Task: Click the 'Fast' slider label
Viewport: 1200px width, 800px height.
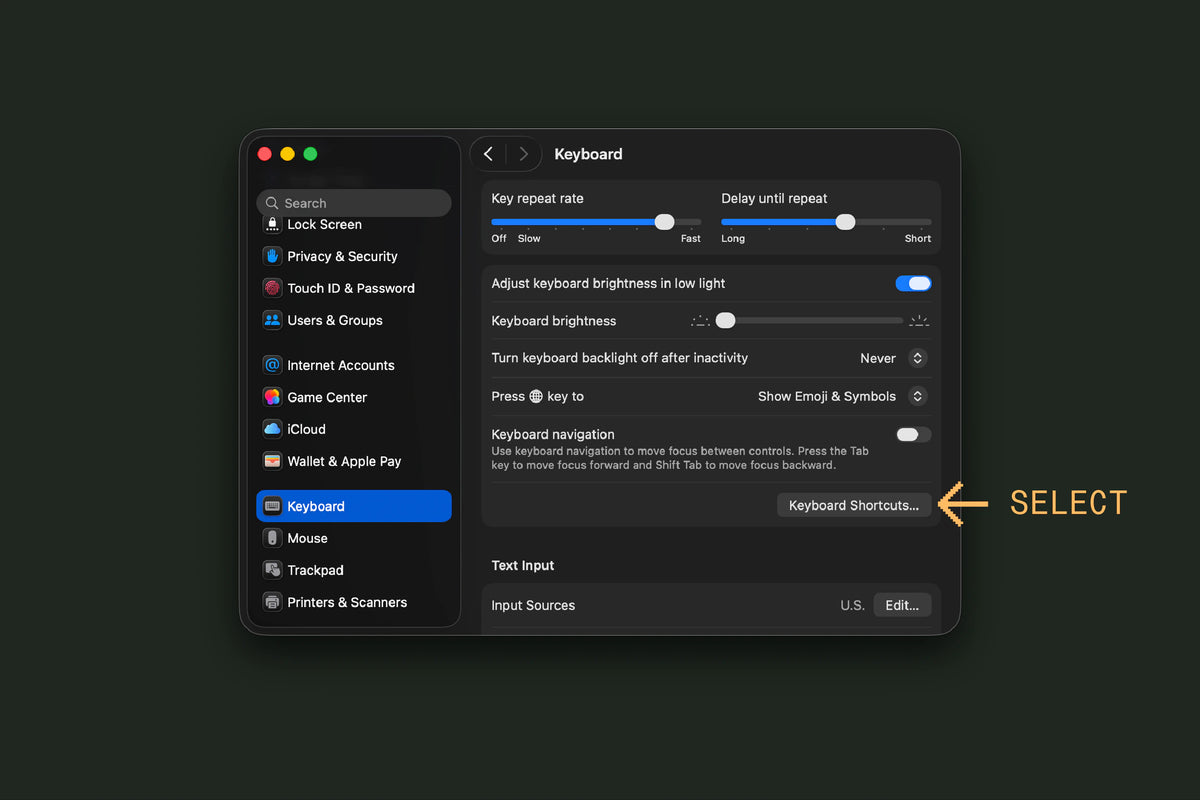Action: (x=691, y=239)
